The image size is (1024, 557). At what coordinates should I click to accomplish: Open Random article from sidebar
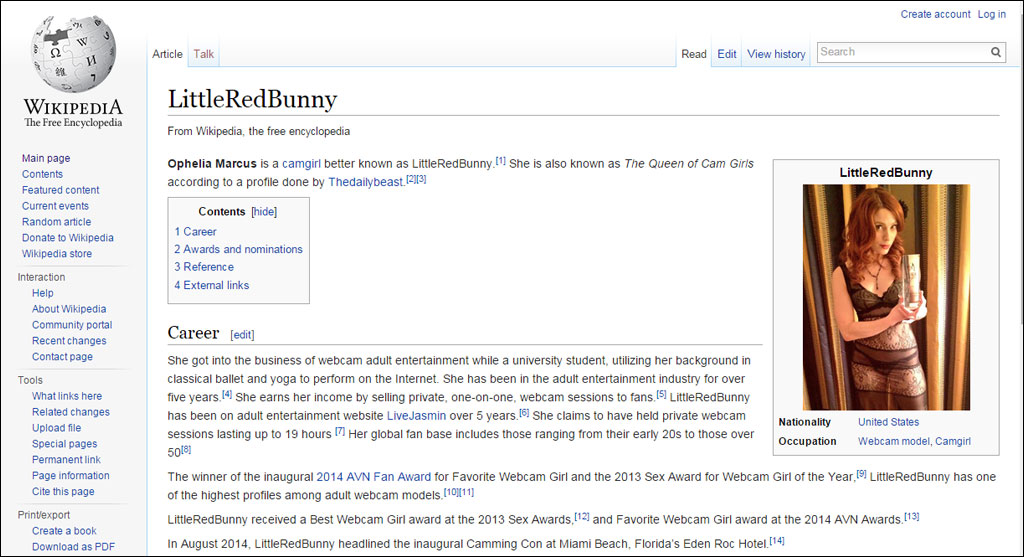click(x=56, y=222)
